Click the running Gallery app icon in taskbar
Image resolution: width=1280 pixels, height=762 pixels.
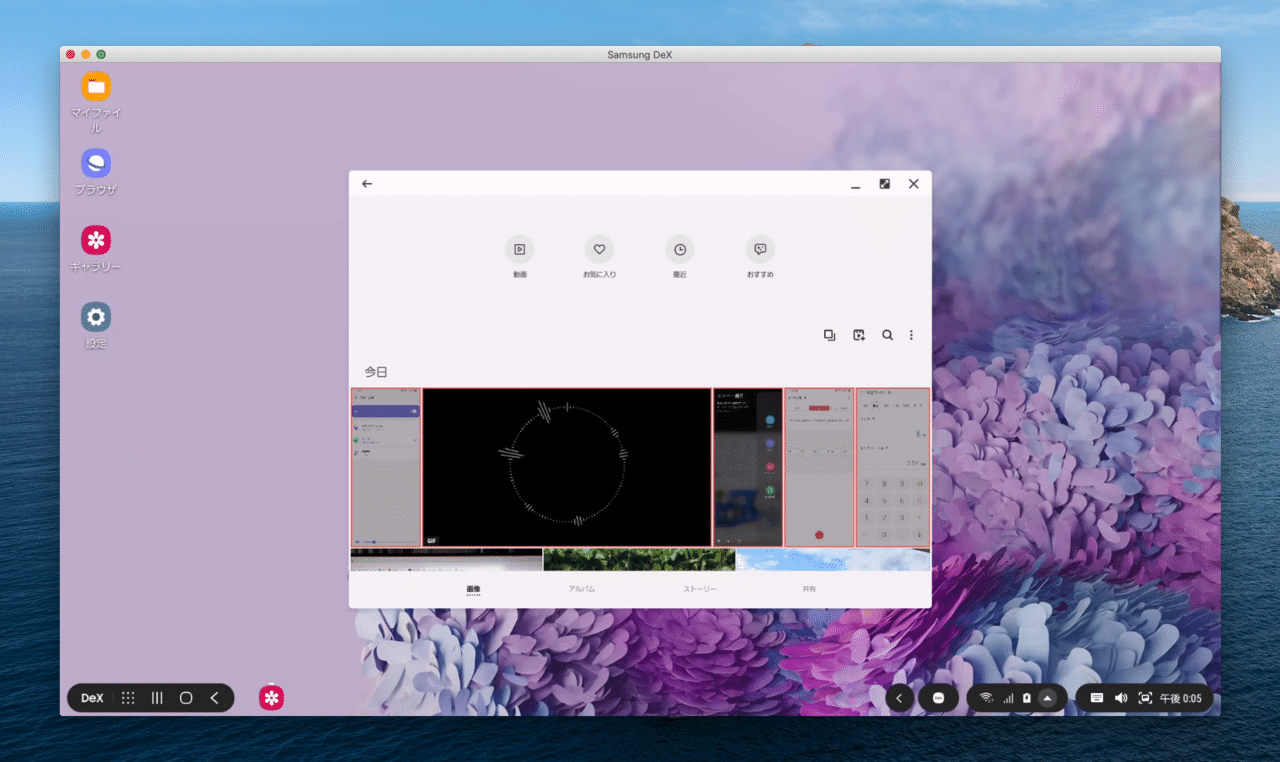272,698
